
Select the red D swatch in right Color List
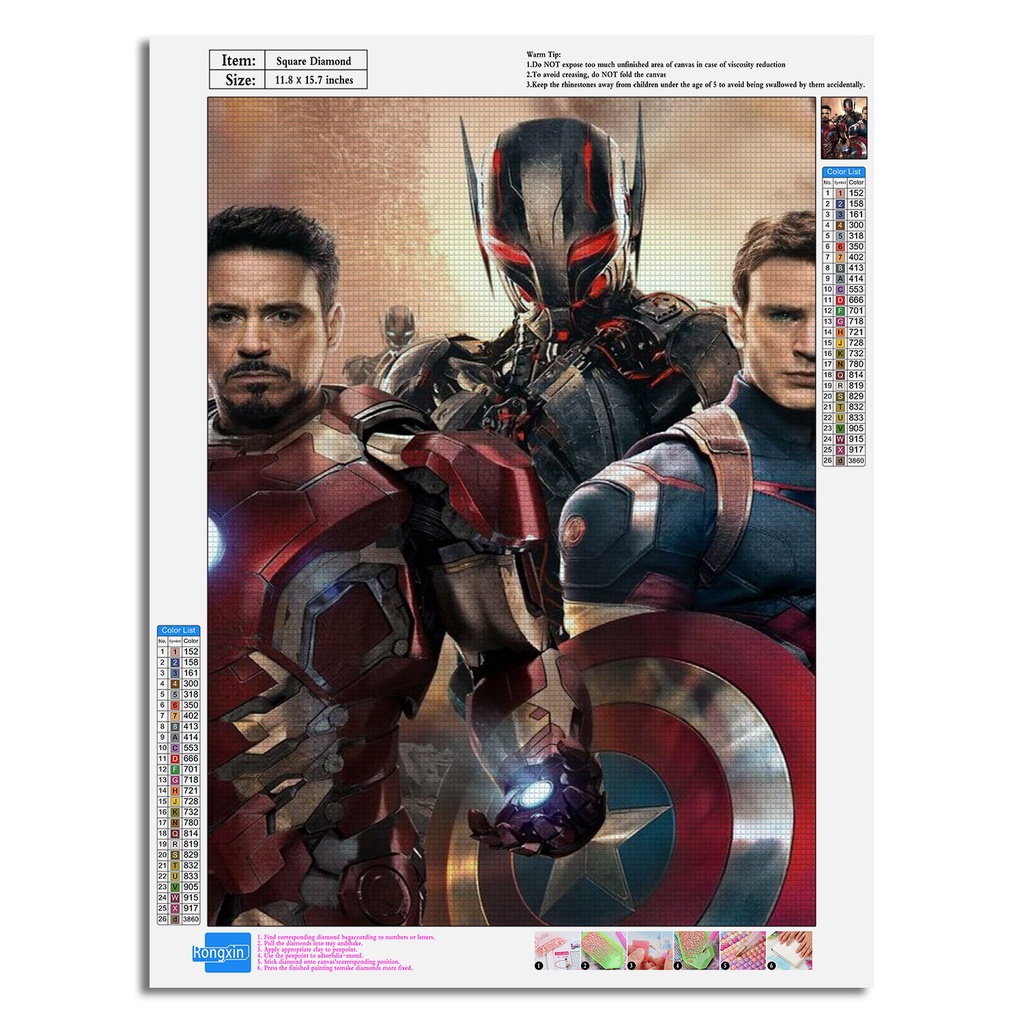pos(840,300)
